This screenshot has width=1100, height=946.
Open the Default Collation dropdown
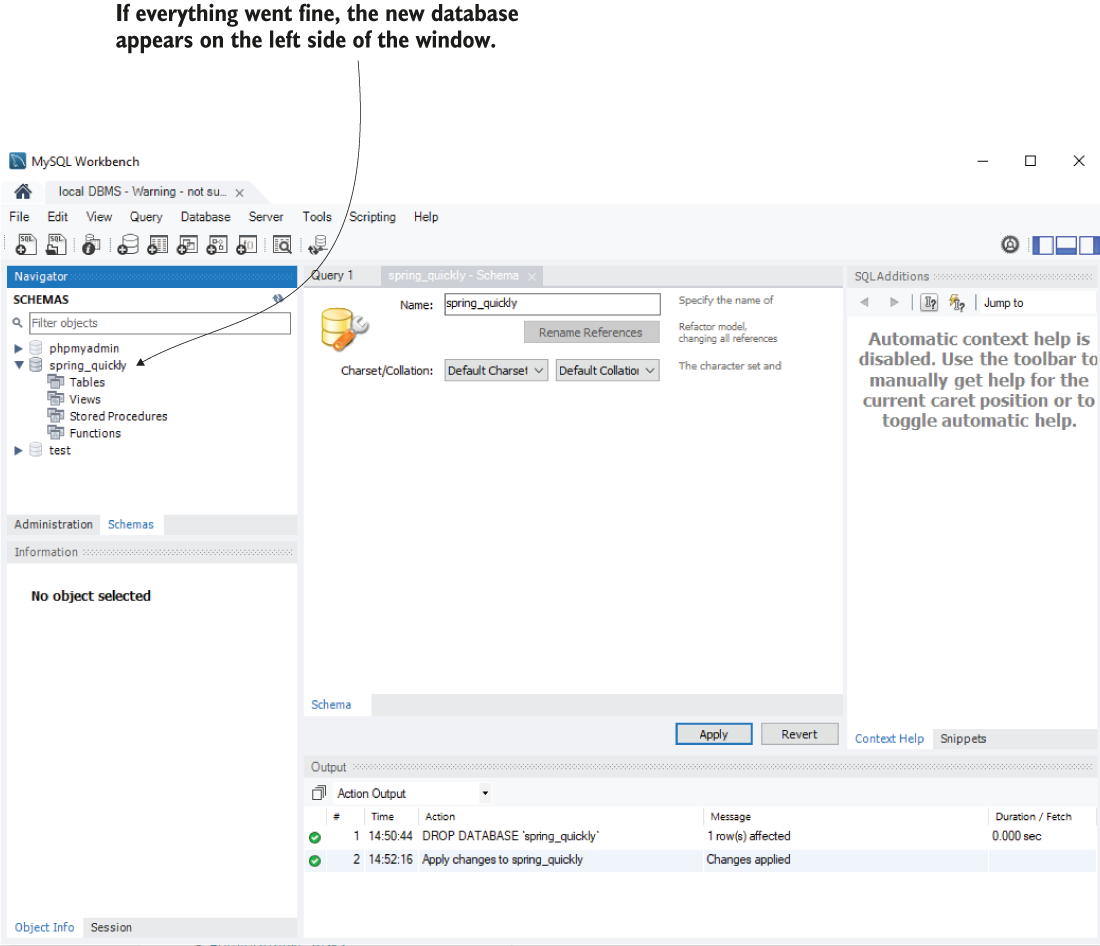607,371
